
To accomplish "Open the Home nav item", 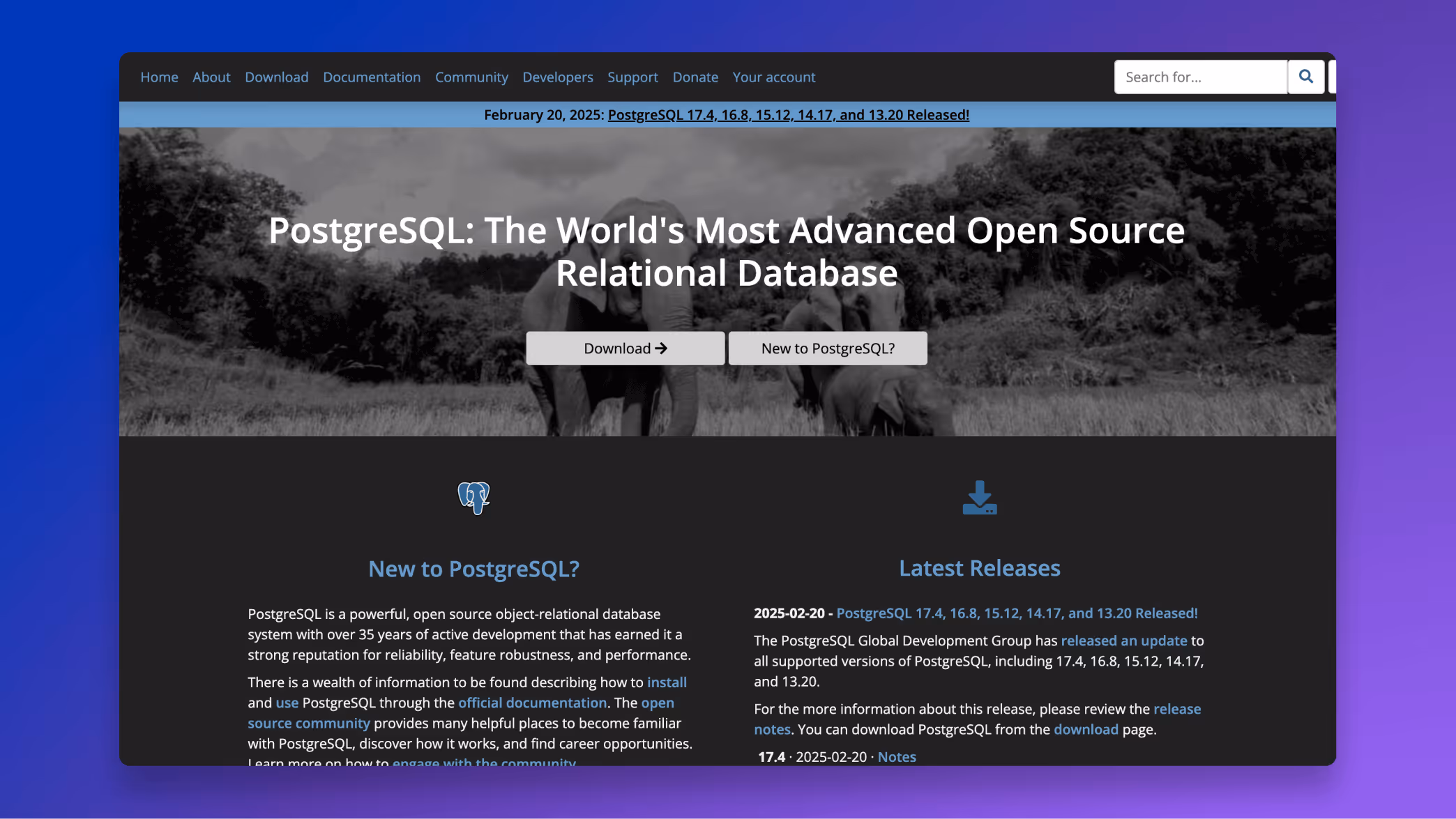I will coord(159,77).
